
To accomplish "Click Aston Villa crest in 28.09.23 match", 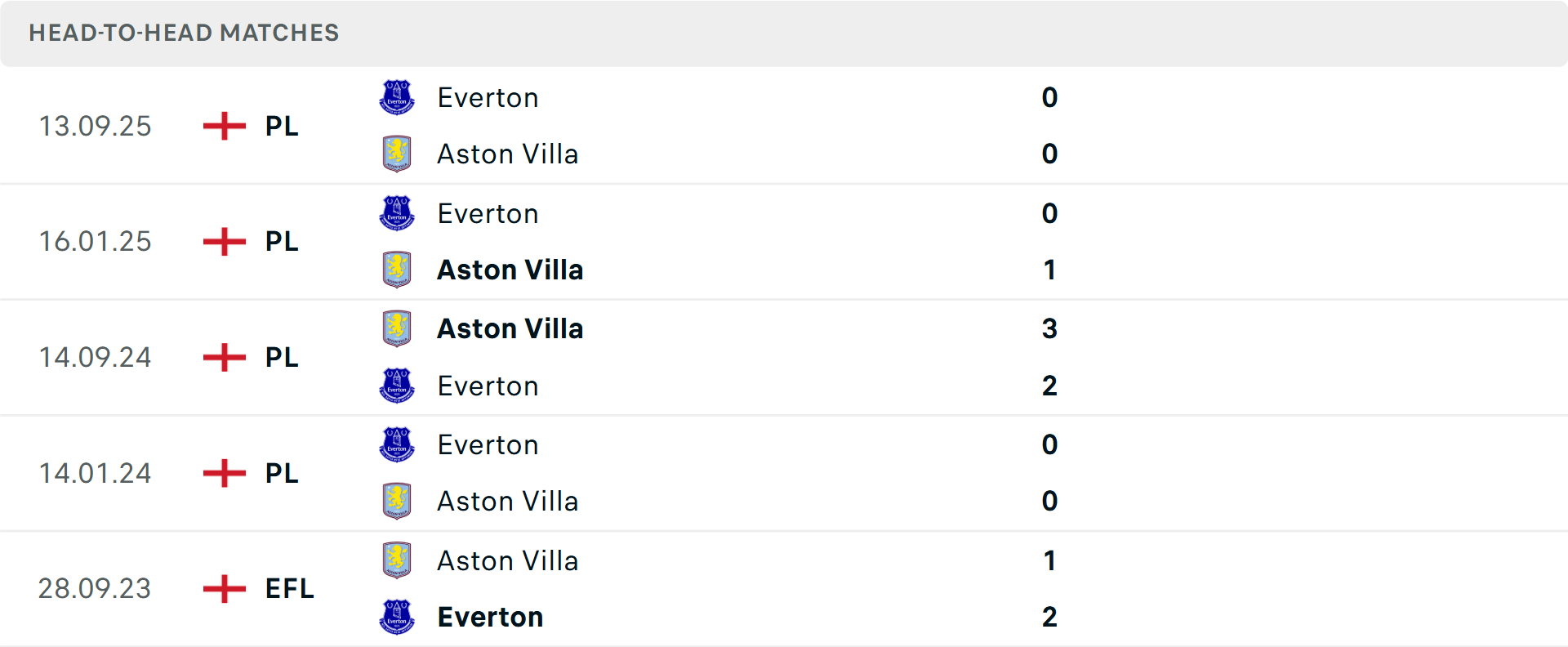I will pos(397,560).
